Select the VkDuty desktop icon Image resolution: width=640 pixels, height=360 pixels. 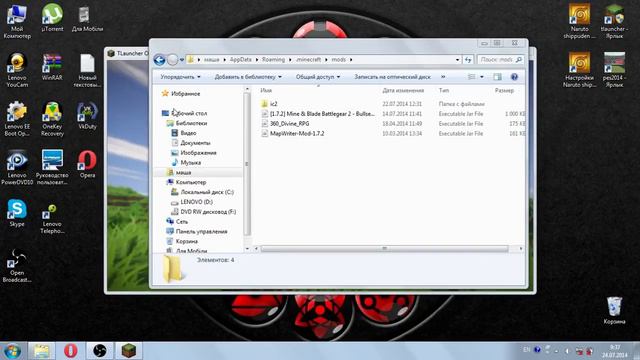tap(87, 116)
